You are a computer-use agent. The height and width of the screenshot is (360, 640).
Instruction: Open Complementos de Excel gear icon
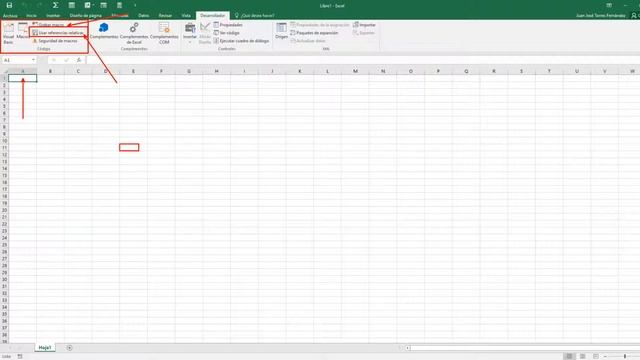134,33
